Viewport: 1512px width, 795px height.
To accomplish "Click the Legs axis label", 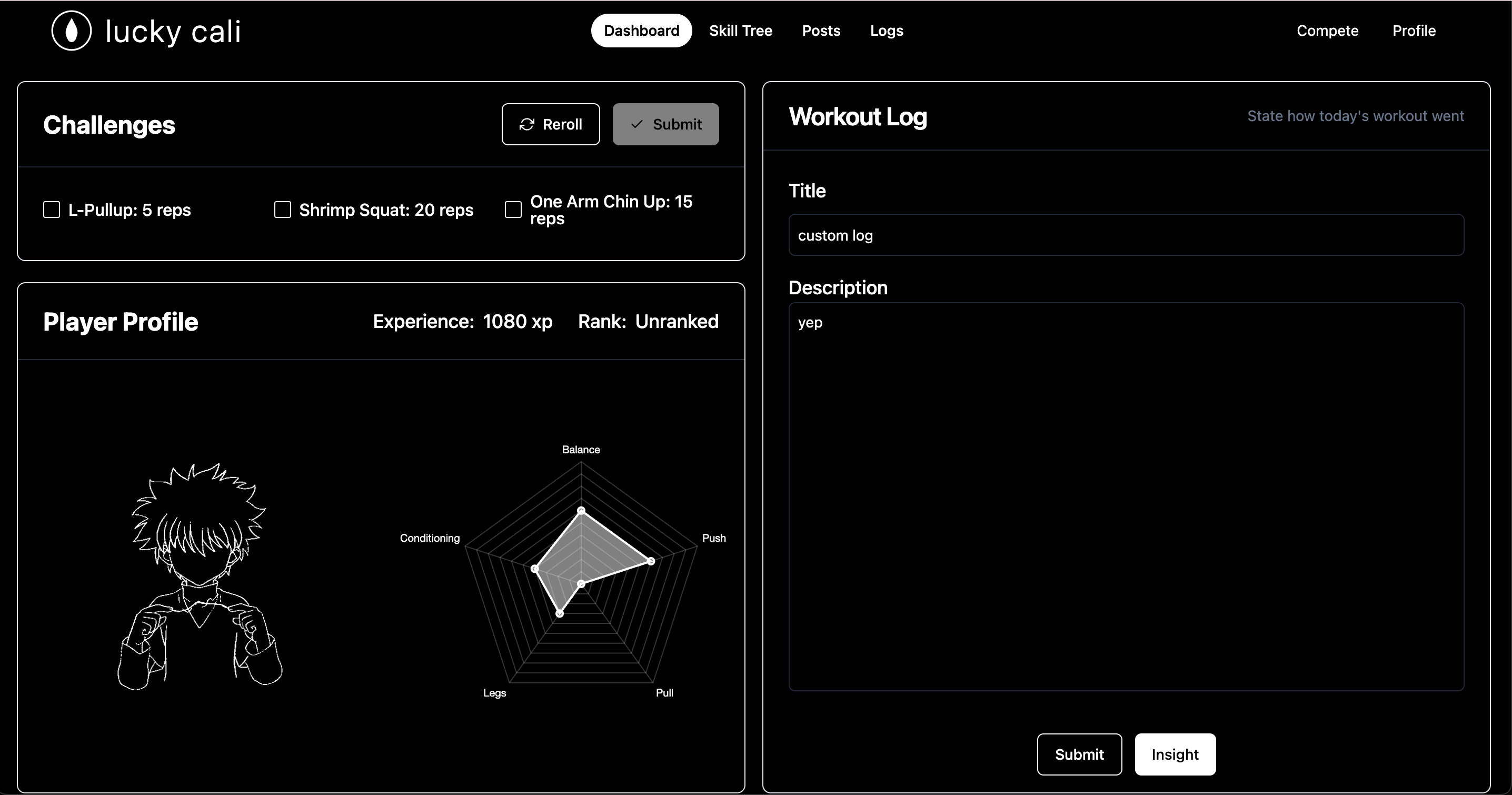I will pos(494,693).
